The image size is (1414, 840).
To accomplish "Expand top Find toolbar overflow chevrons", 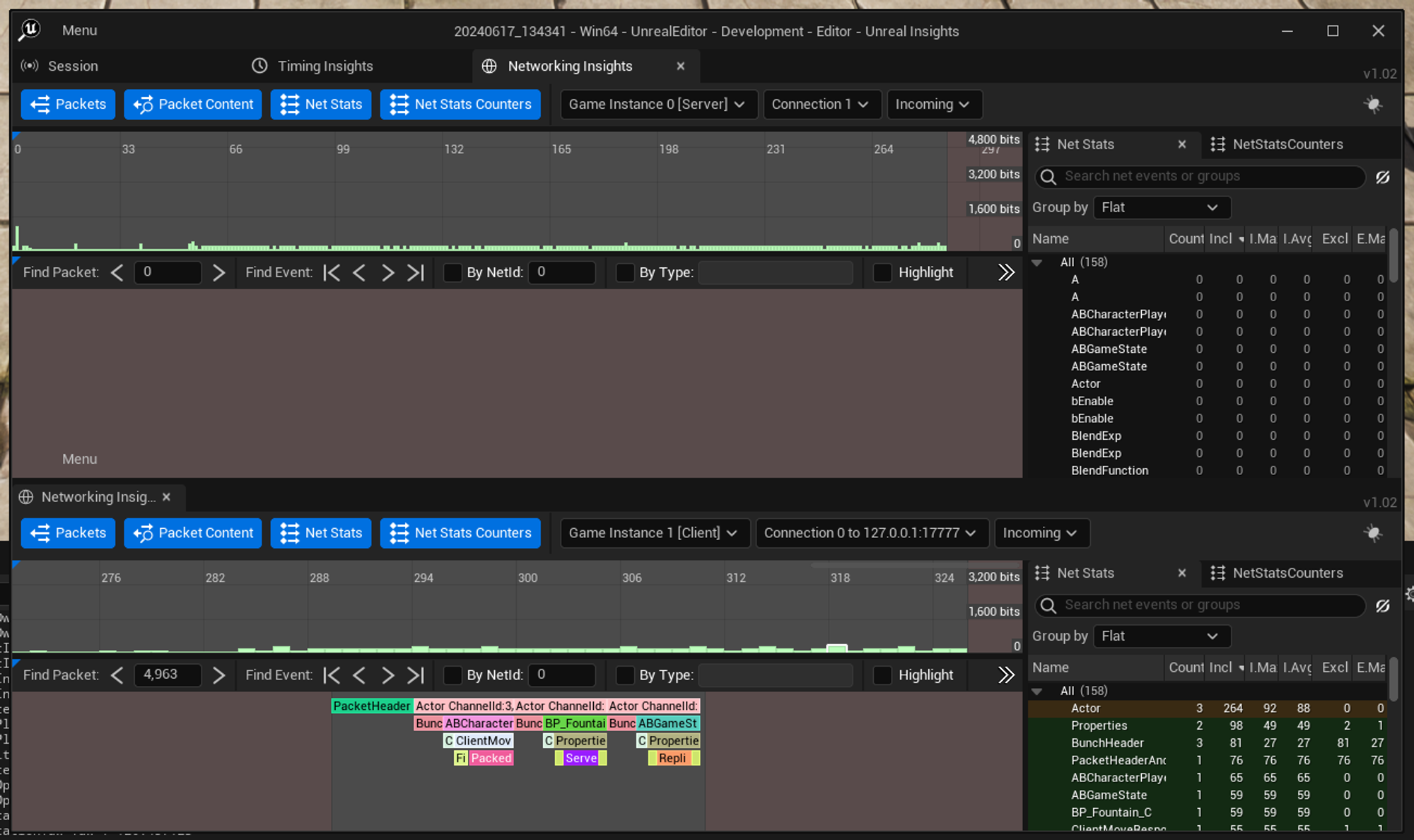I will (1006, 272).
